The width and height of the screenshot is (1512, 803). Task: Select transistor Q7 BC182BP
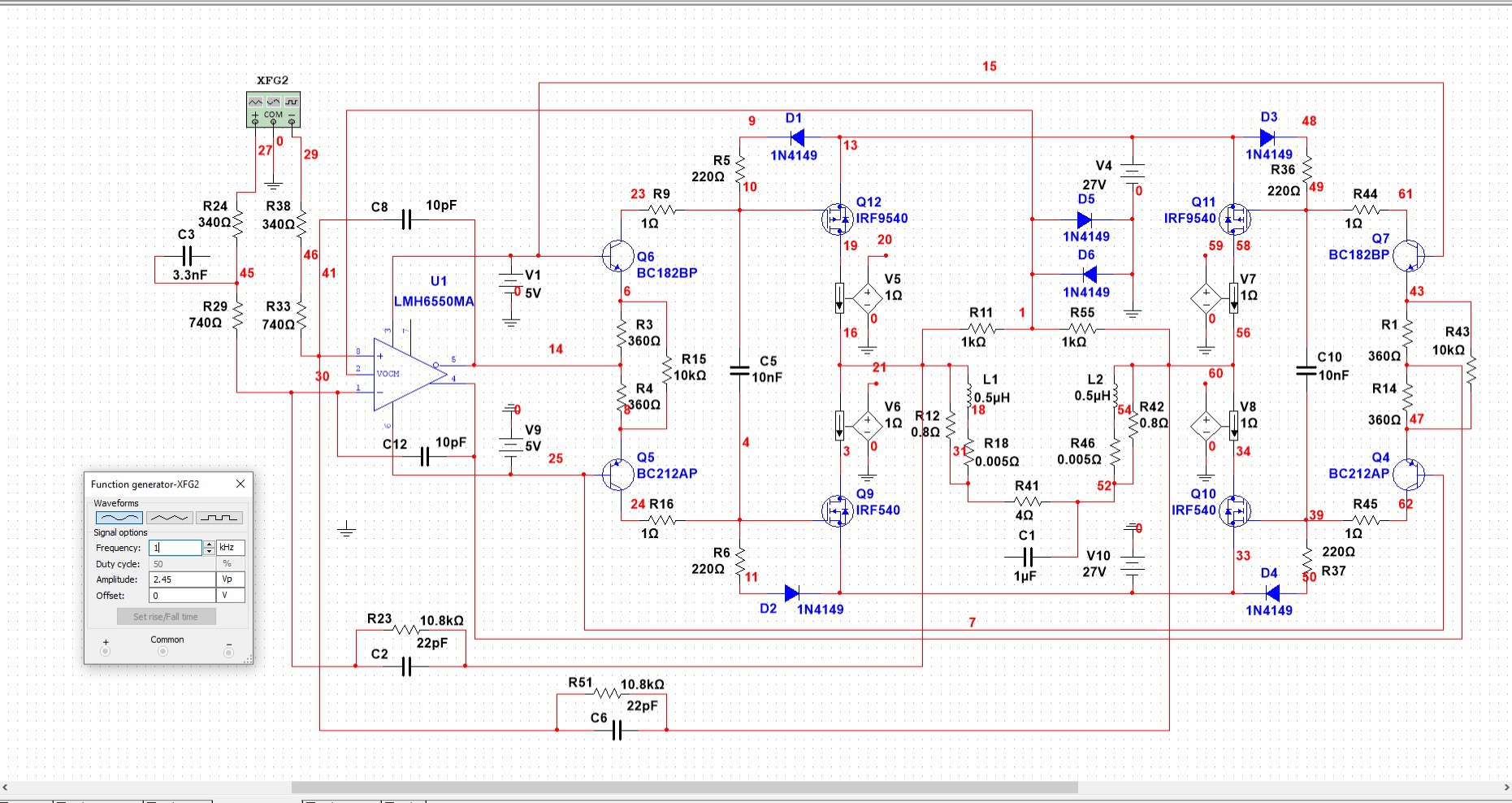pyautogui.click(x=1409, y=256)
